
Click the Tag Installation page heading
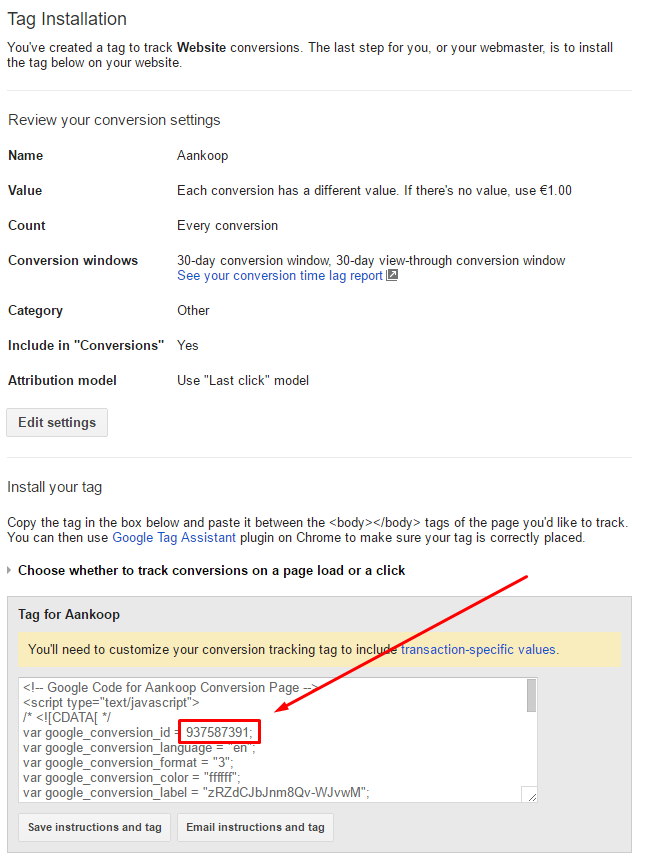pyautogui.click(x=67, y=19)
